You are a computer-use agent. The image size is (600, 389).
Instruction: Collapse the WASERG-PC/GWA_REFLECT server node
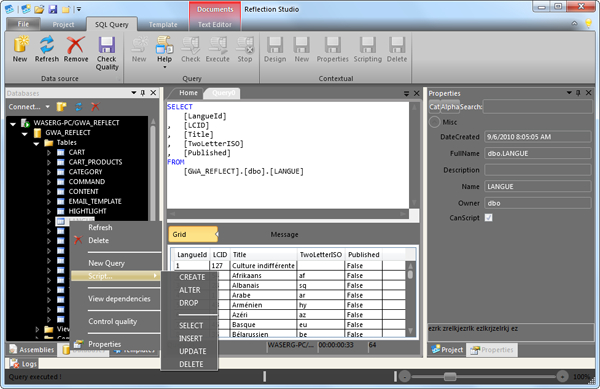pos(13,124)
